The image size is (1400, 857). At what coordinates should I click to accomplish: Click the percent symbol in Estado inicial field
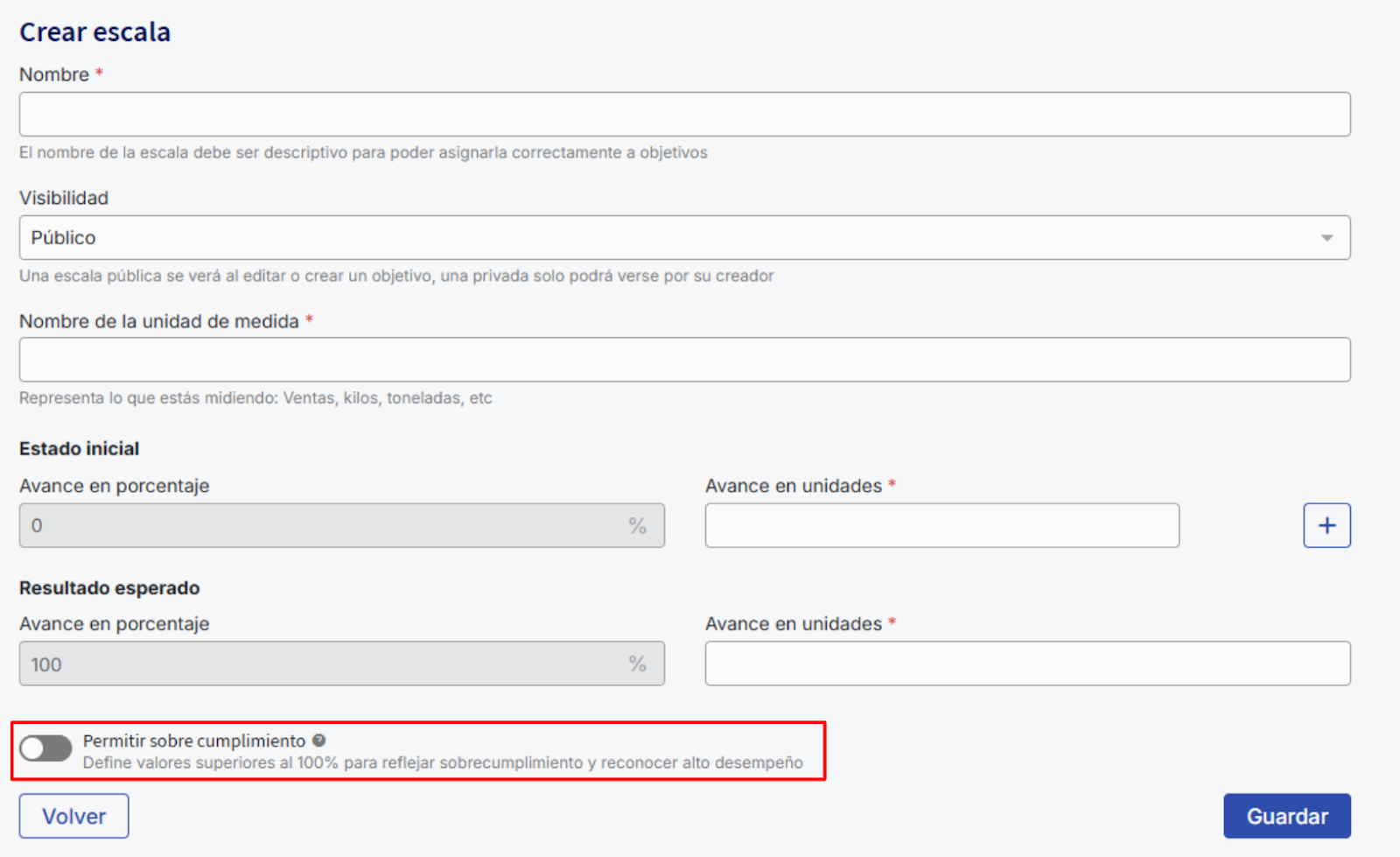[x=637, y=526]
